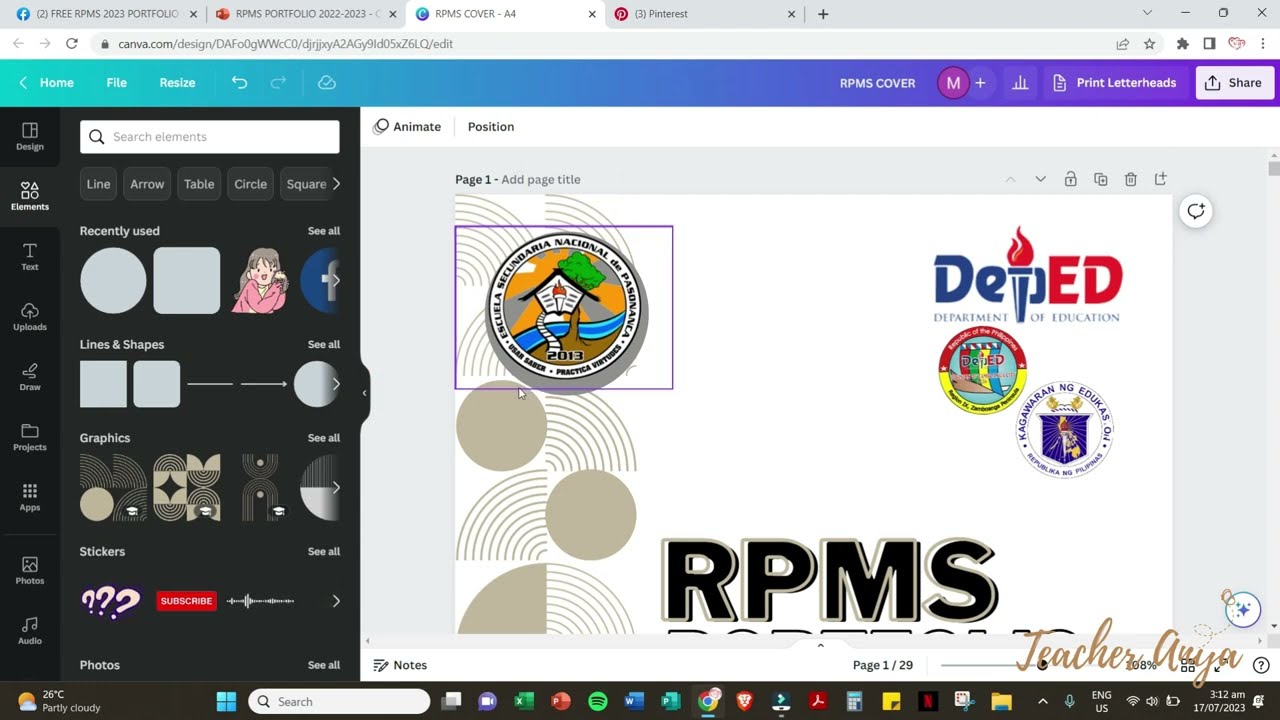Viewport: 1280px width, 720px height.
Task: Show more Recently used items
Action: [x=336, y=280]
